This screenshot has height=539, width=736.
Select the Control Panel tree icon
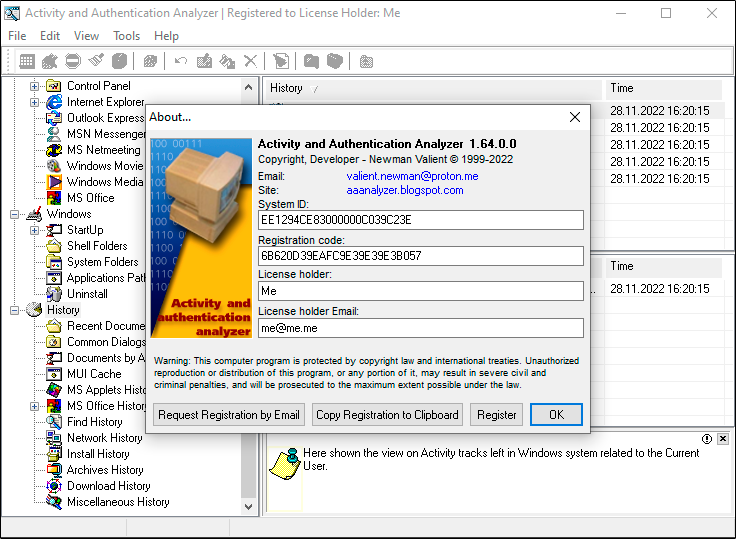pyautogui.click(x=54, y=86)
